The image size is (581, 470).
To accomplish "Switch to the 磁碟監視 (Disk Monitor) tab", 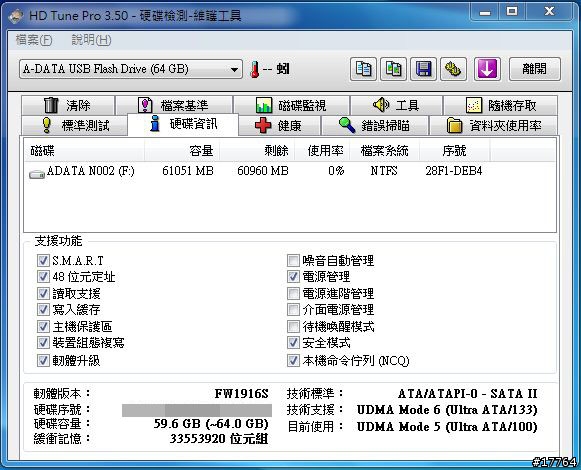I will (291, 105).
